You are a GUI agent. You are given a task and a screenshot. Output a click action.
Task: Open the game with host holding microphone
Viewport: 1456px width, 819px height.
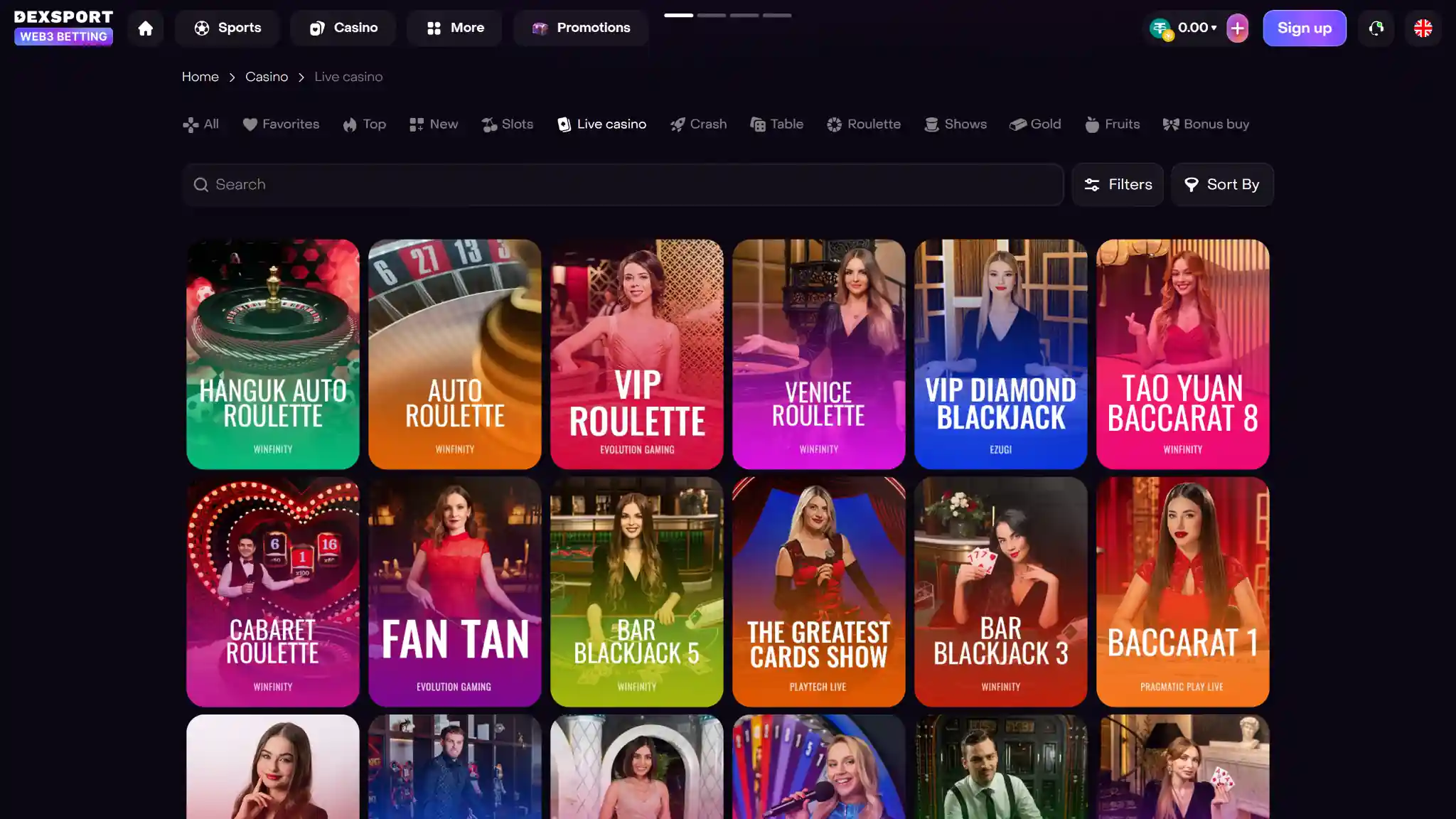[819, 767]
